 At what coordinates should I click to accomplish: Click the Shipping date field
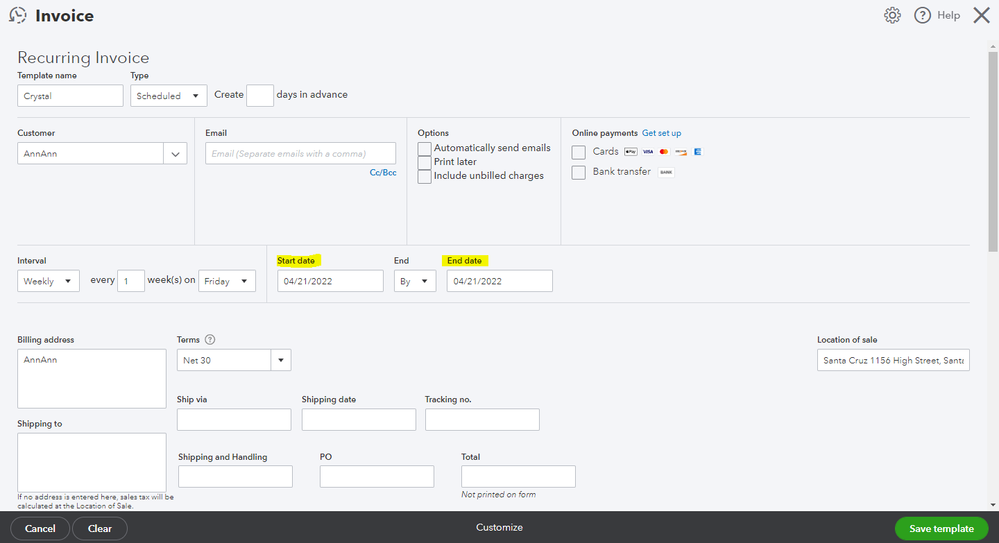[359, 419]
